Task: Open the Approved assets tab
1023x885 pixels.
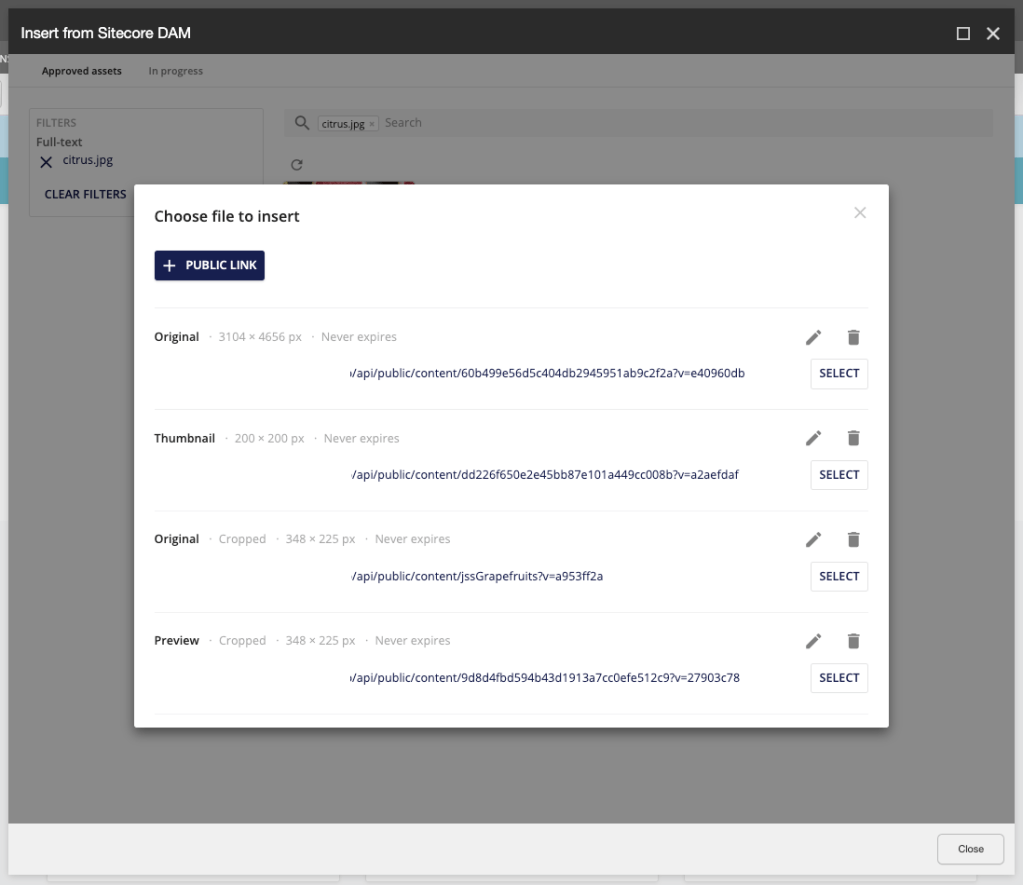Action: [82, 71]
